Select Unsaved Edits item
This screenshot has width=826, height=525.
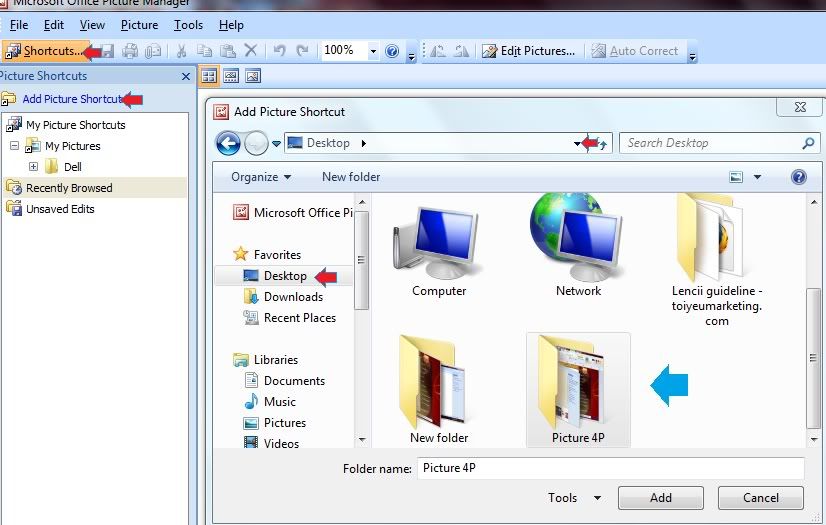click(60, 209)
